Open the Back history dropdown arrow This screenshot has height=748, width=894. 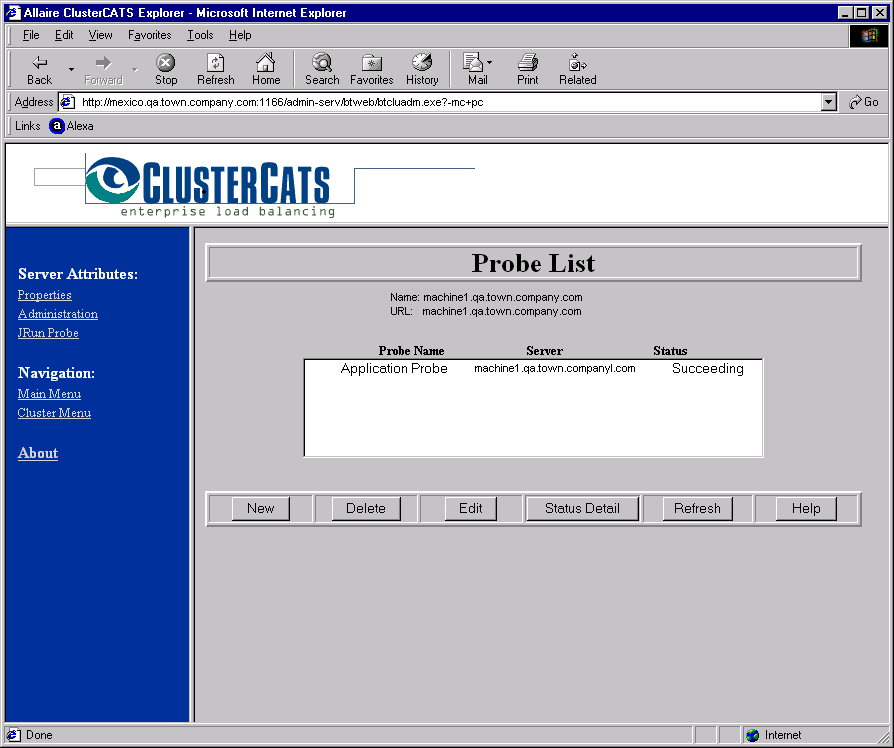[71, 70]
